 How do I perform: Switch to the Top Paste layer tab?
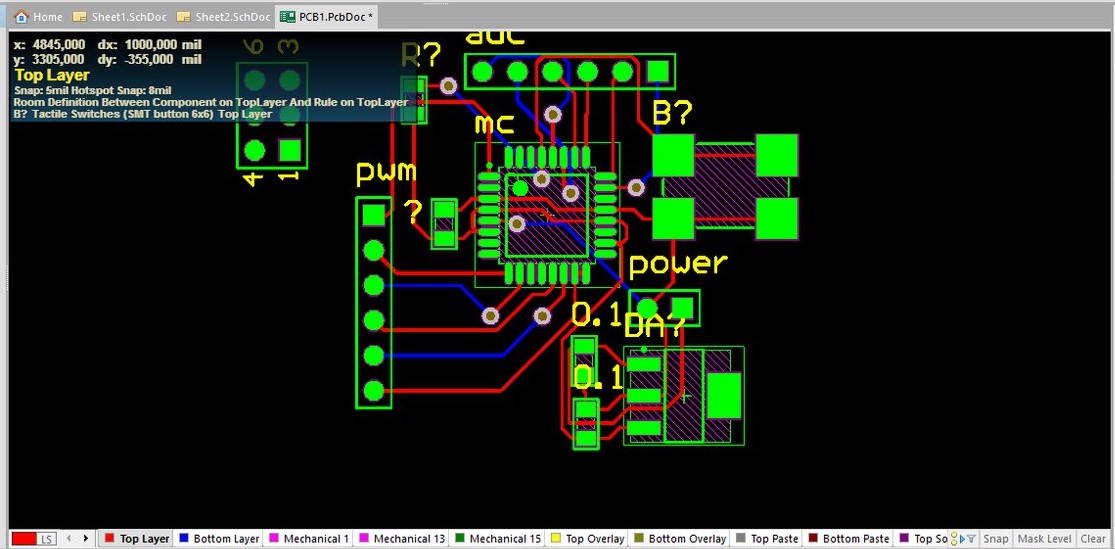coord(767,538)
